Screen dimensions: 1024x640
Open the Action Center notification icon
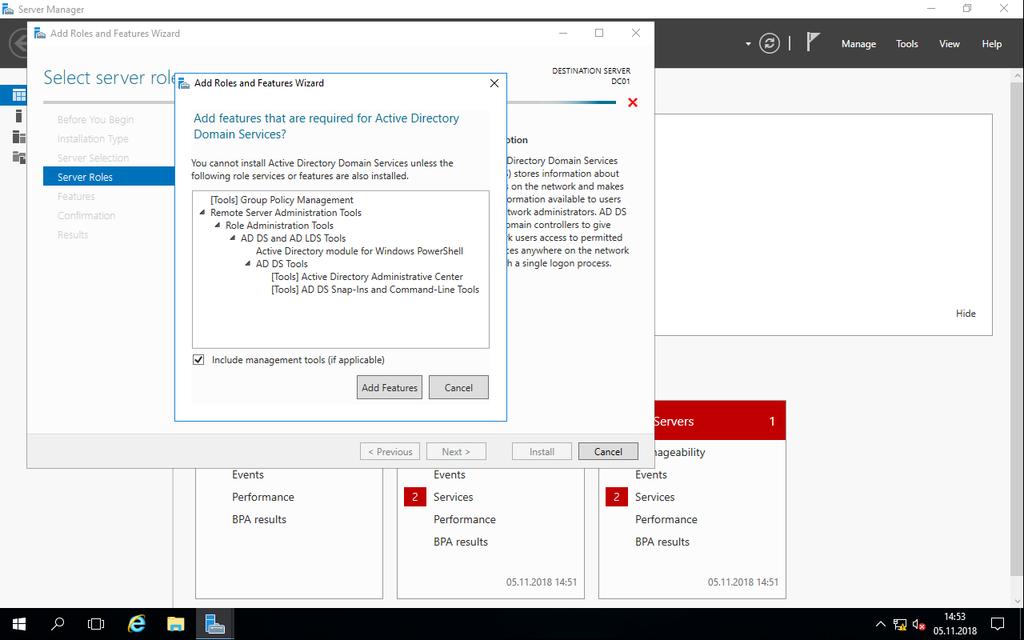click(x=997, y=624)
